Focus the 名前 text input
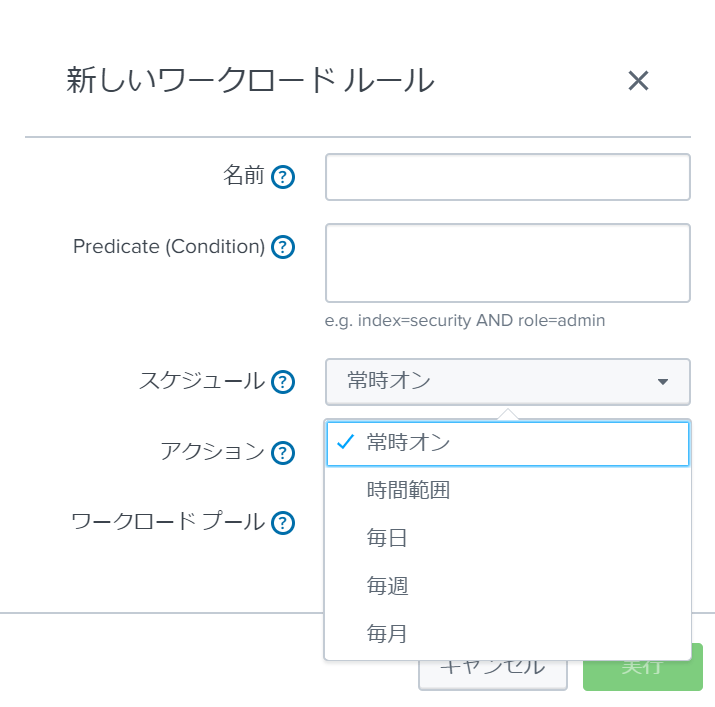The height and width of the screenshot is (707, 715). pyautogui.click(x=508, y=177)
